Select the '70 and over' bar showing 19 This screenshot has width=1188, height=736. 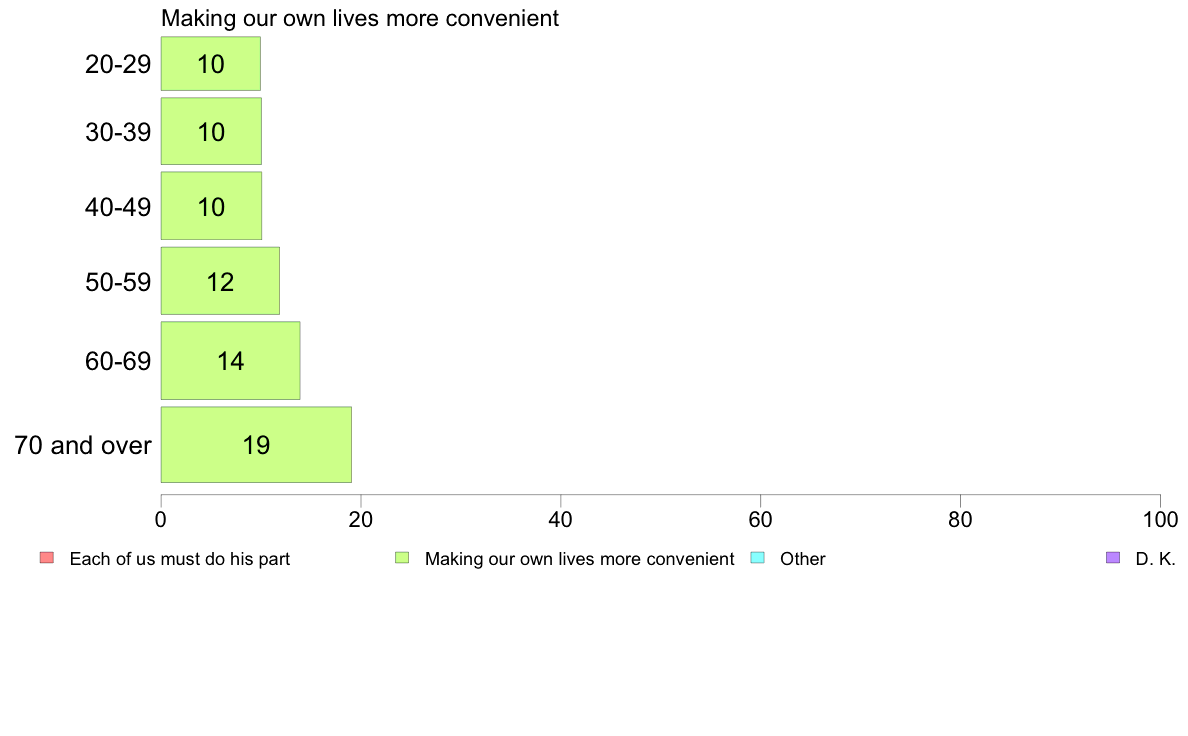(x=256, y=445)
